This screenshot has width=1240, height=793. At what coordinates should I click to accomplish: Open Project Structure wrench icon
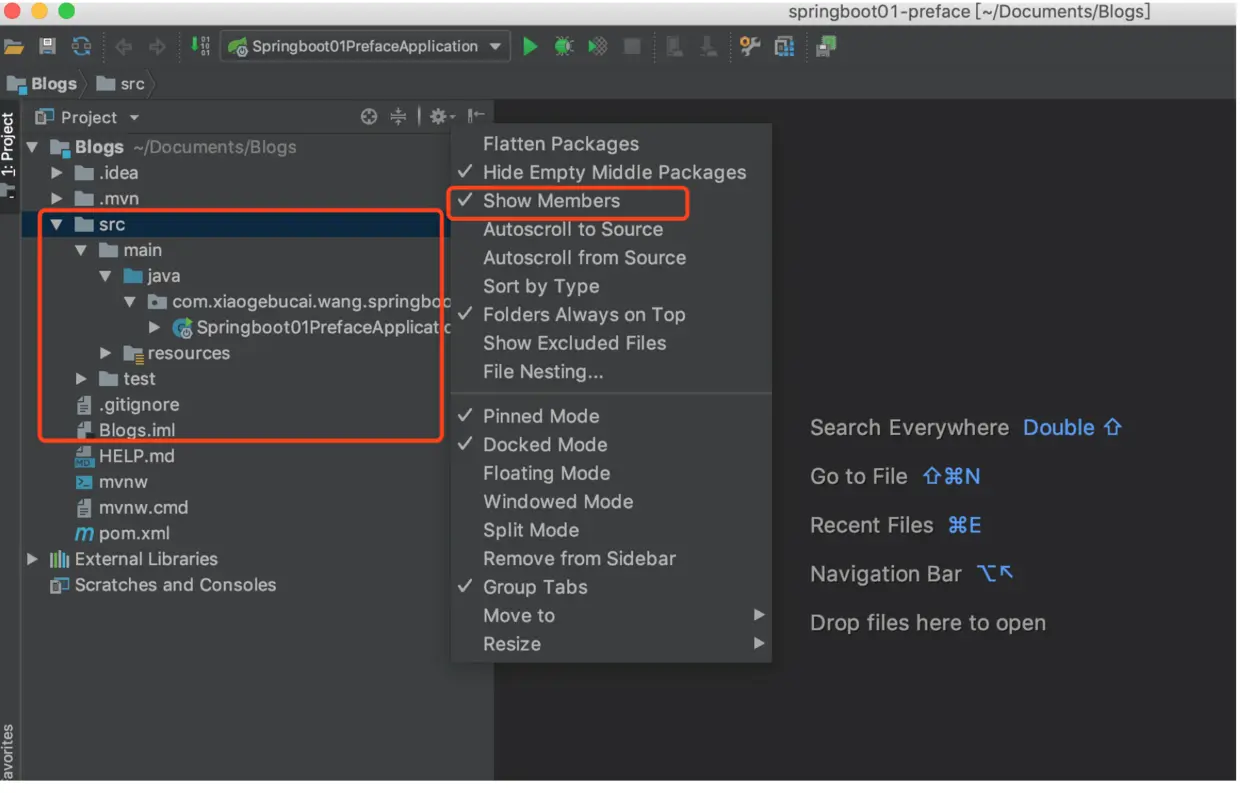(750, 46)
